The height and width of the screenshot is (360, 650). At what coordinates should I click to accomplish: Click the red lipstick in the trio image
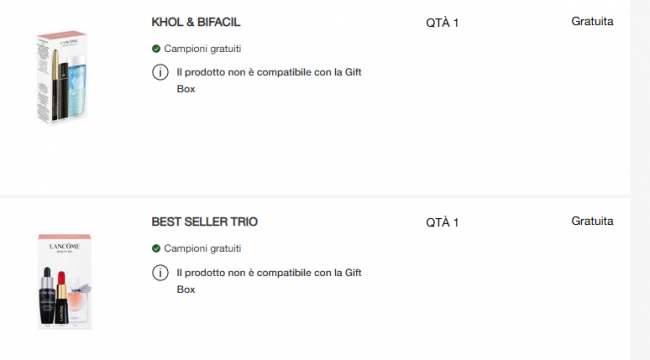62,297
